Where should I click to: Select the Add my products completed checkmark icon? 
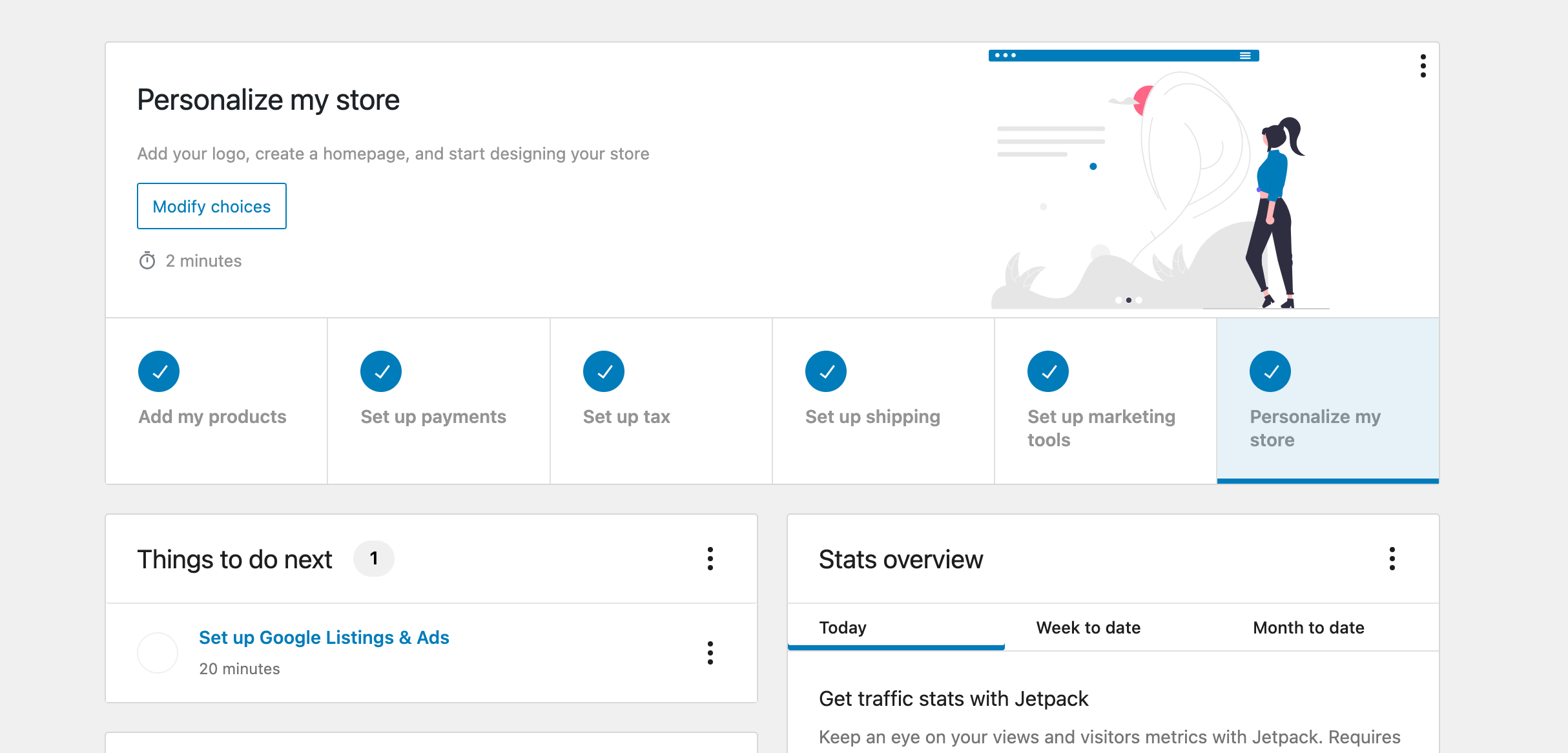click(x=158, y=371)
